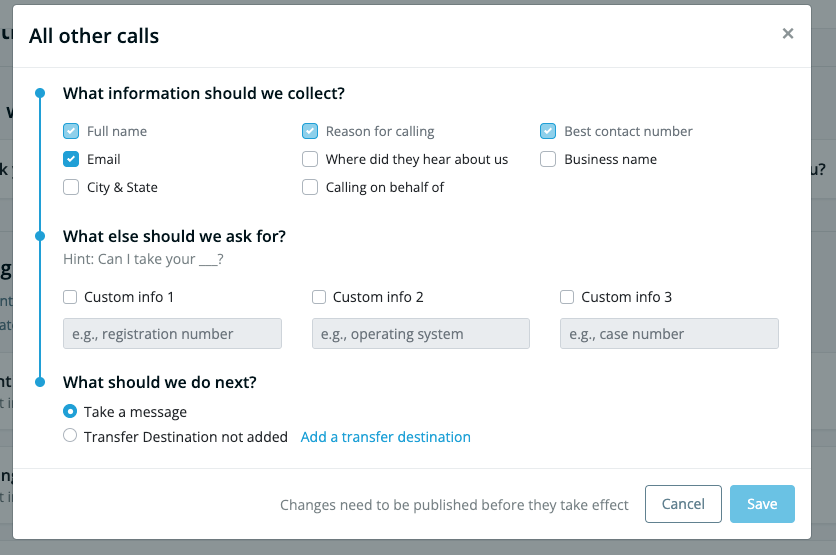Click the registration number input field
This screenshot has height=555, width=836.
coord(172,334)
